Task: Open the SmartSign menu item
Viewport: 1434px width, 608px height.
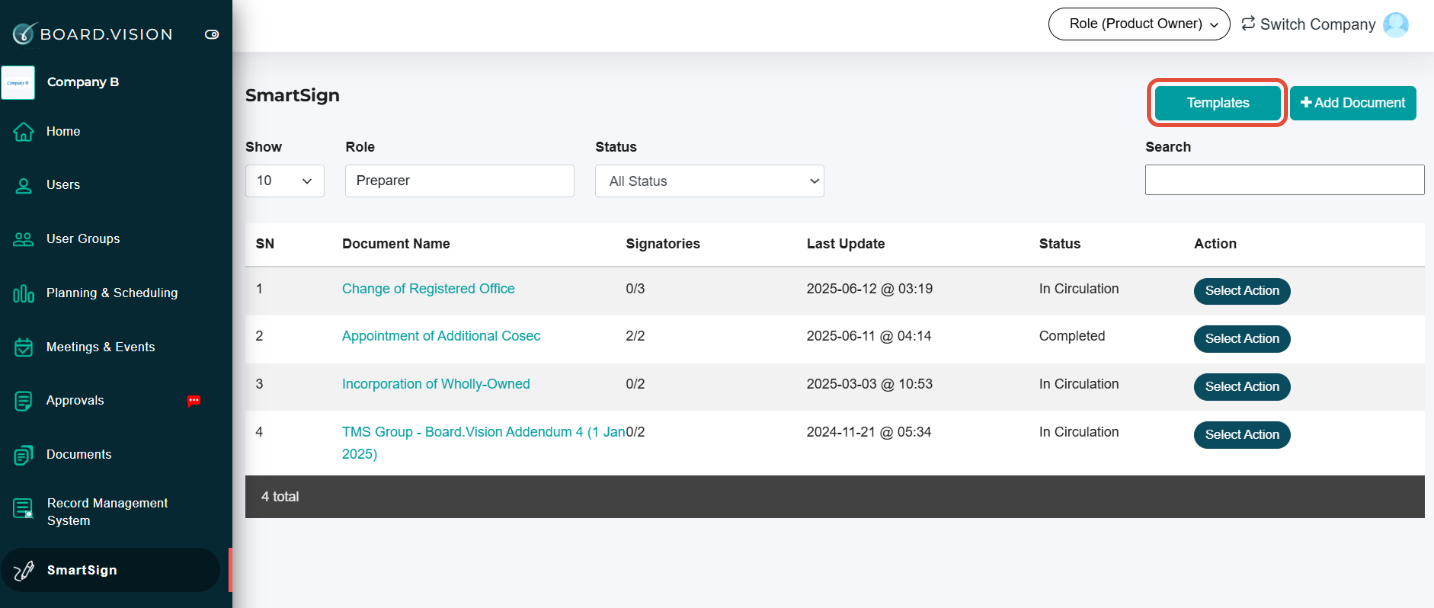Action: (x=110, y=570)
